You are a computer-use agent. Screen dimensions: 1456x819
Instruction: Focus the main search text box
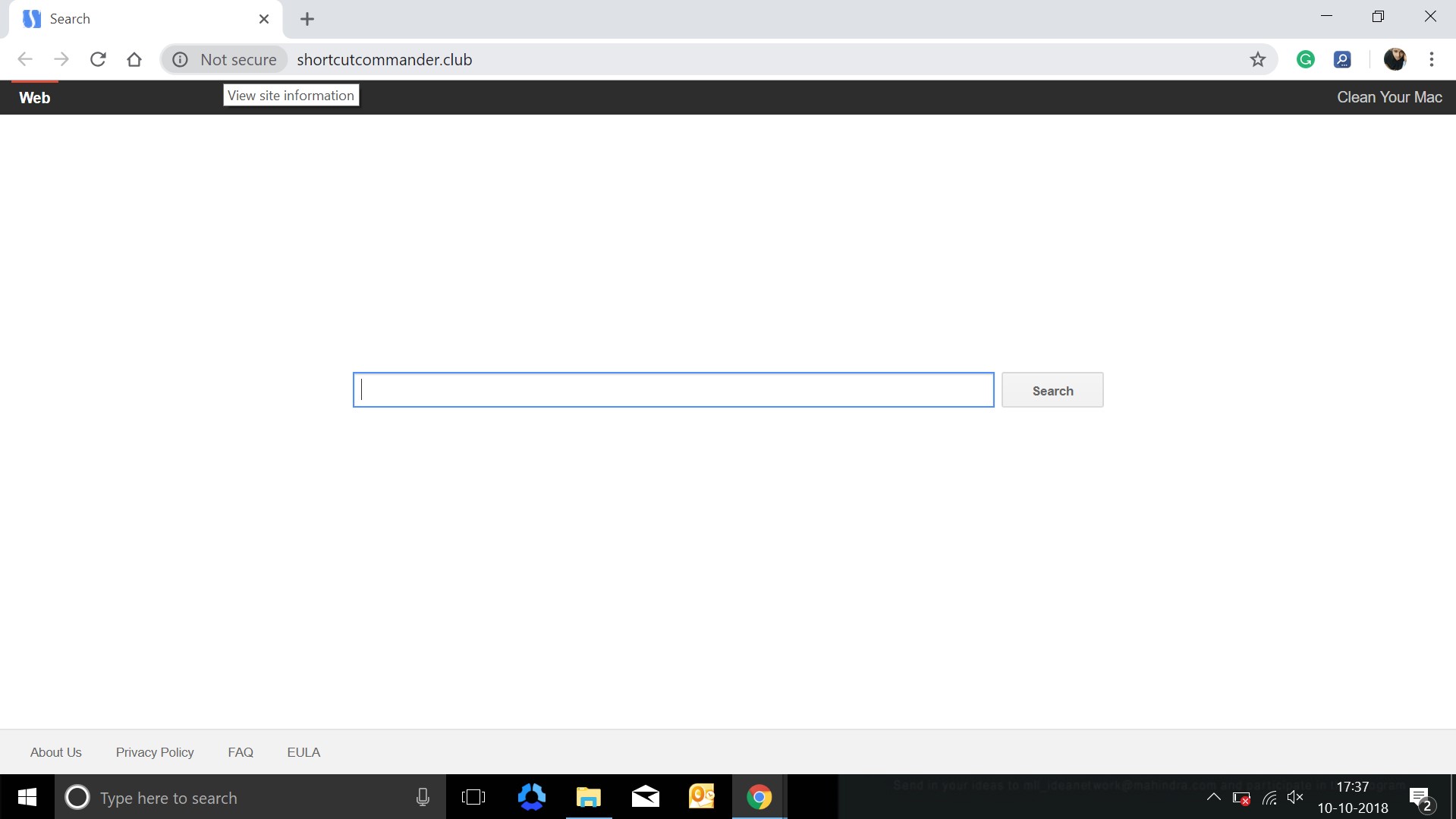coord(673,390)
